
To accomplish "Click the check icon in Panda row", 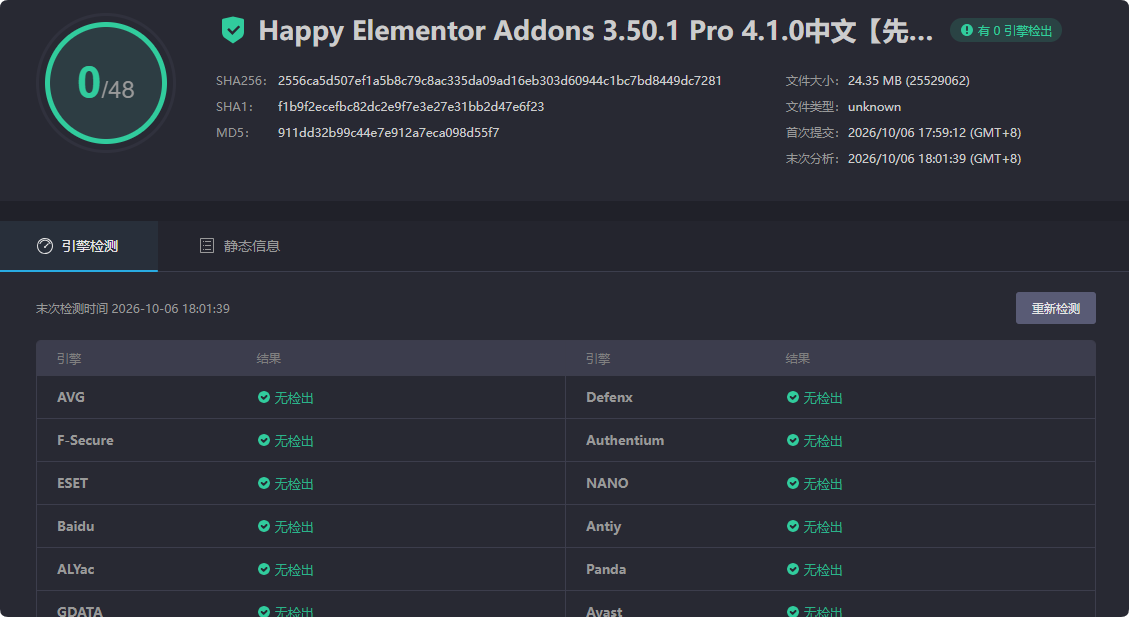I will click(793, 569).
